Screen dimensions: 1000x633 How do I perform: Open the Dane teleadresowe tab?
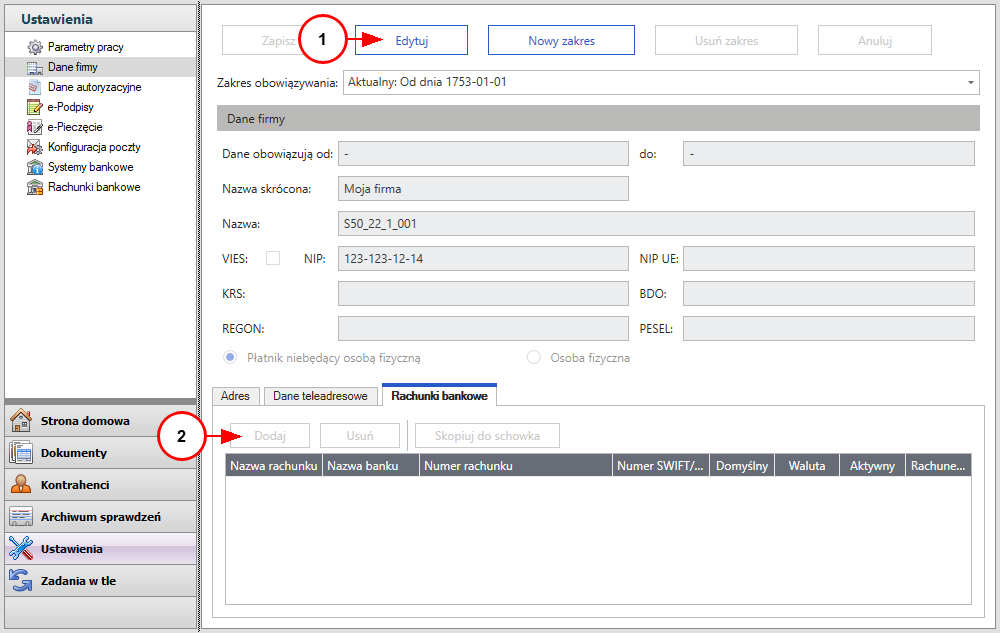322,396
